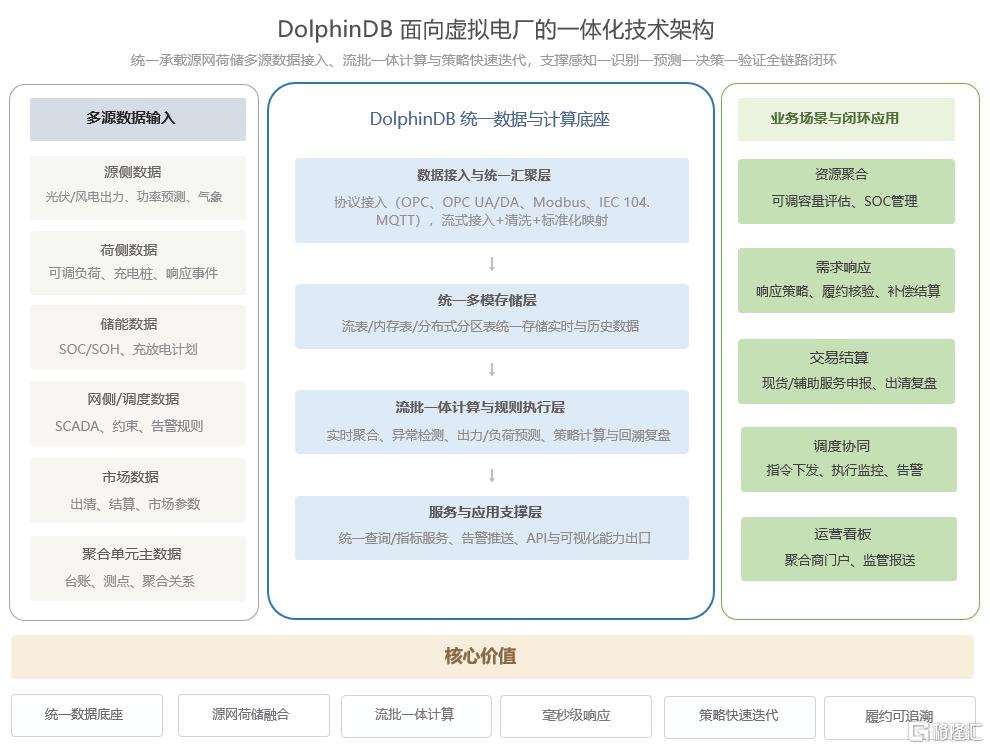Click the "业务场景与闭环应用" header box
990x749 pixels.
tap(846, 119)
